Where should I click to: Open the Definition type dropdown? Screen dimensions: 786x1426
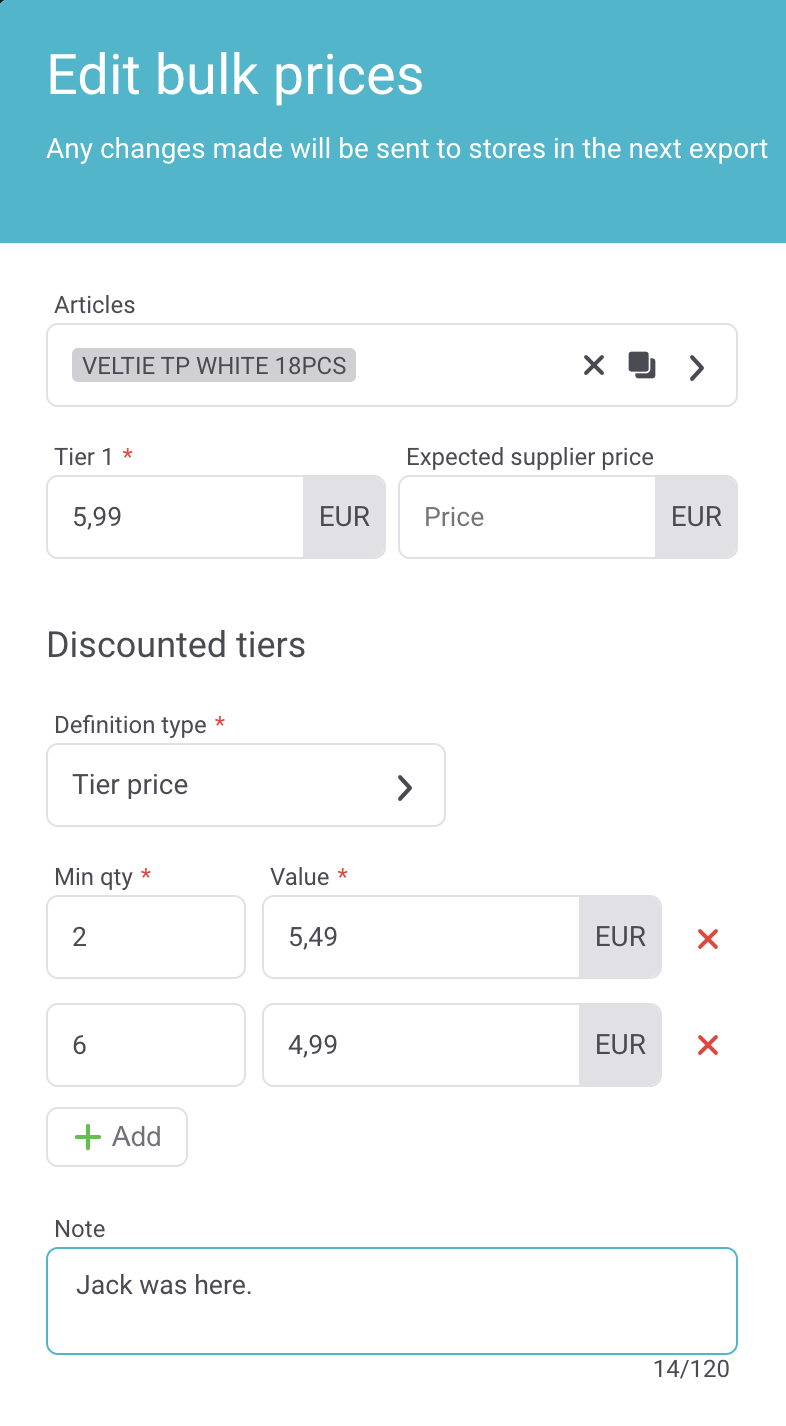click(245, 785)
